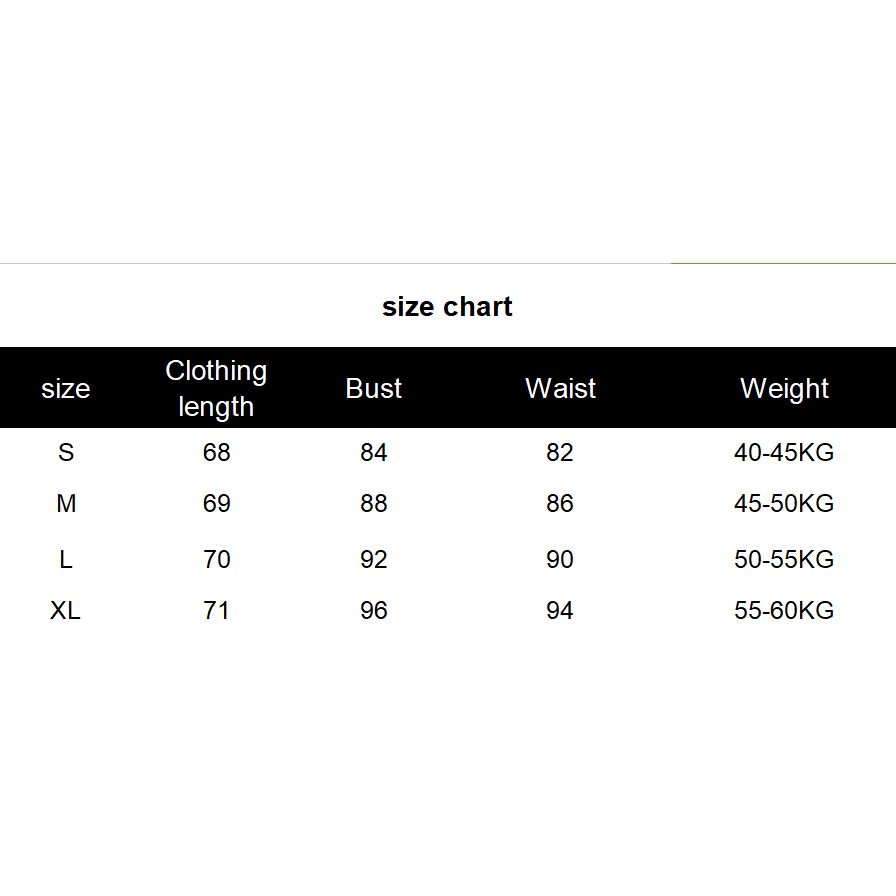Select the weight range 40-45KG

point(784,453)
